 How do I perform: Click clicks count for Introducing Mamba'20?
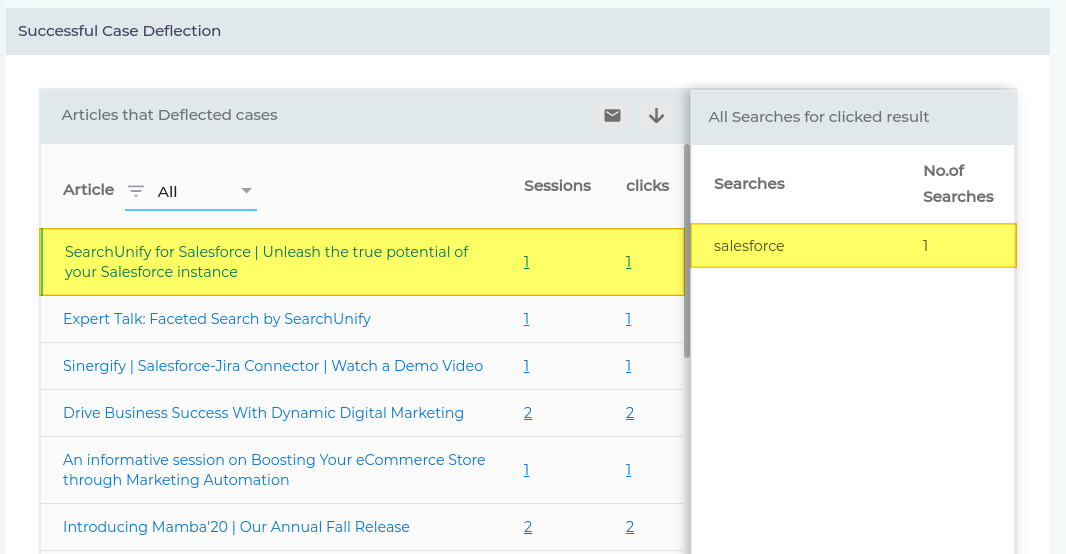(630, 527)
